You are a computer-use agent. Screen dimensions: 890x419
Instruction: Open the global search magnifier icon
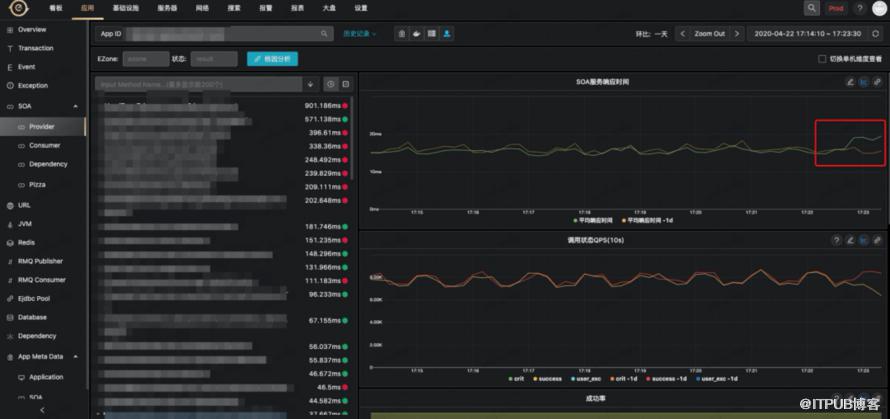click(812, 8)
